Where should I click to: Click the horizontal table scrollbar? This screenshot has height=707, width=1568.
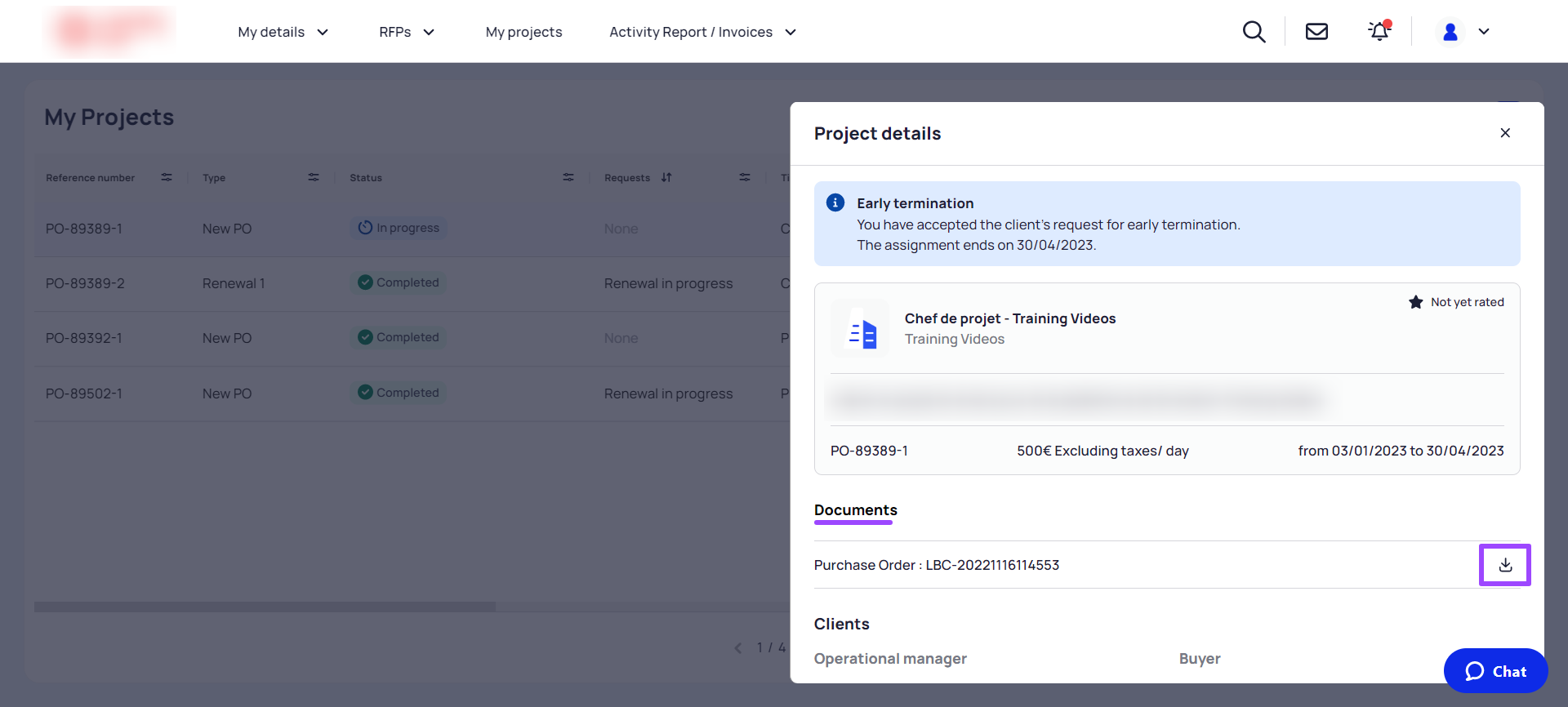click(x=265, y=607)
